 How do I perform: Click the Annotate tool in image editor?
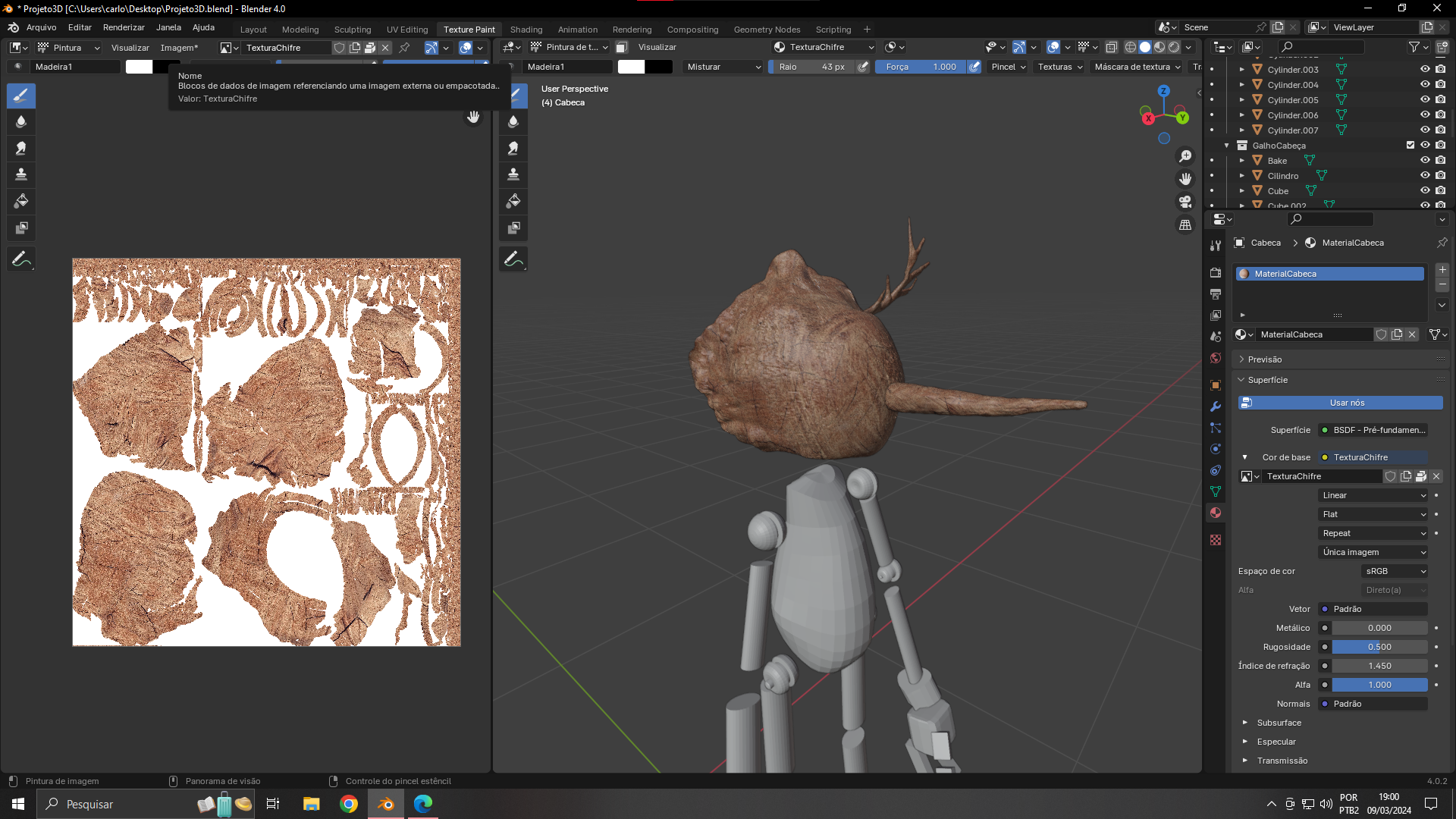click(21, 259)
